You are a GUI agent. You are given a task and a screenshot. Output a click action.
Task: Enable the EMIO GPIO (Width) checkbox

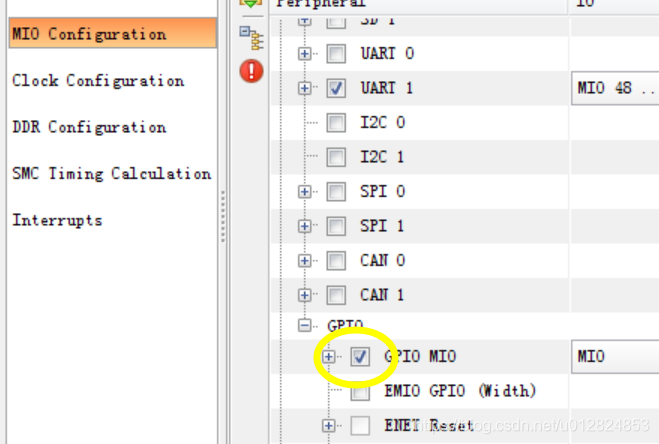coord(360,392)
